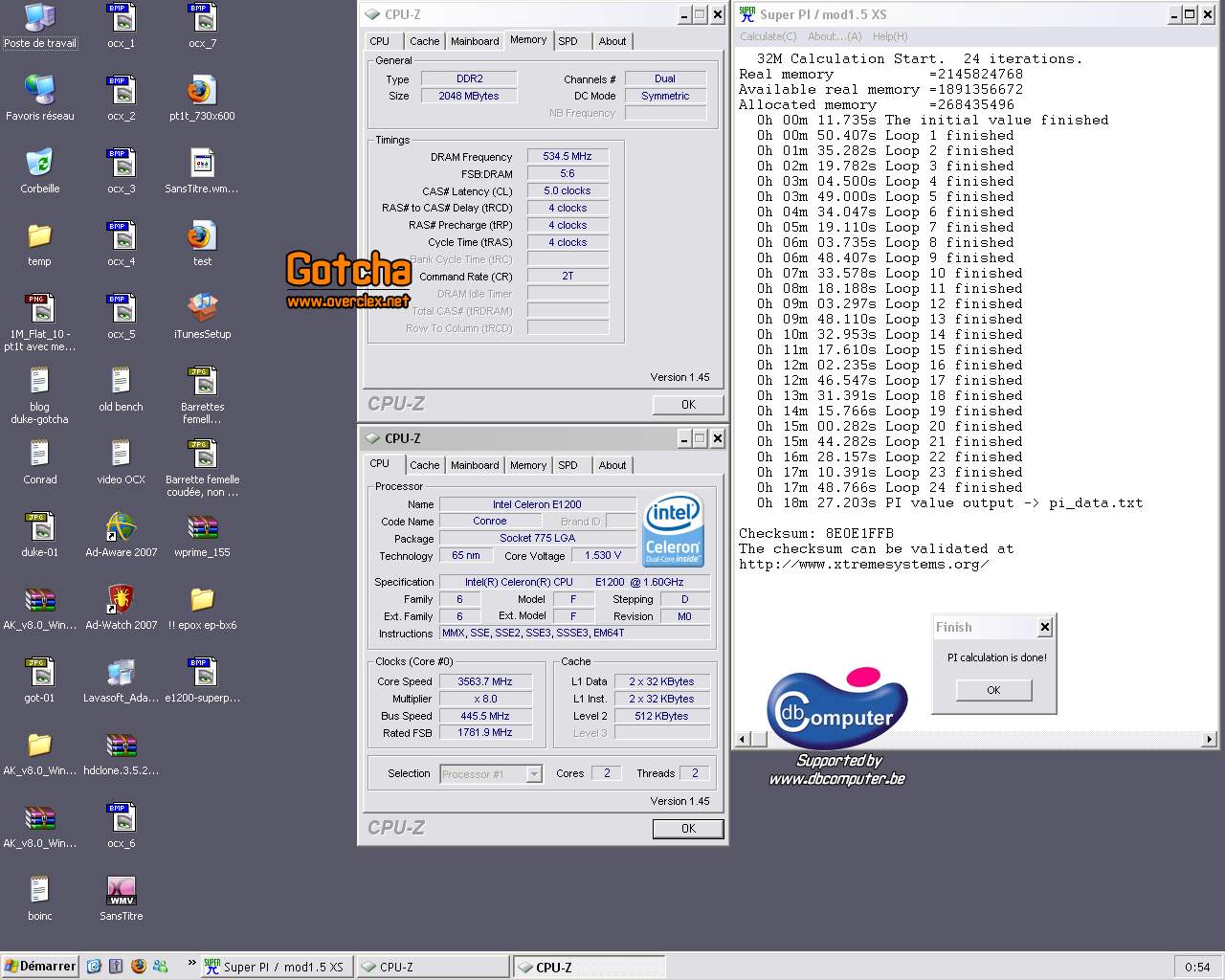Launch Firefox from quick launch bar
1225x980 pixels.
pos(138,967)
